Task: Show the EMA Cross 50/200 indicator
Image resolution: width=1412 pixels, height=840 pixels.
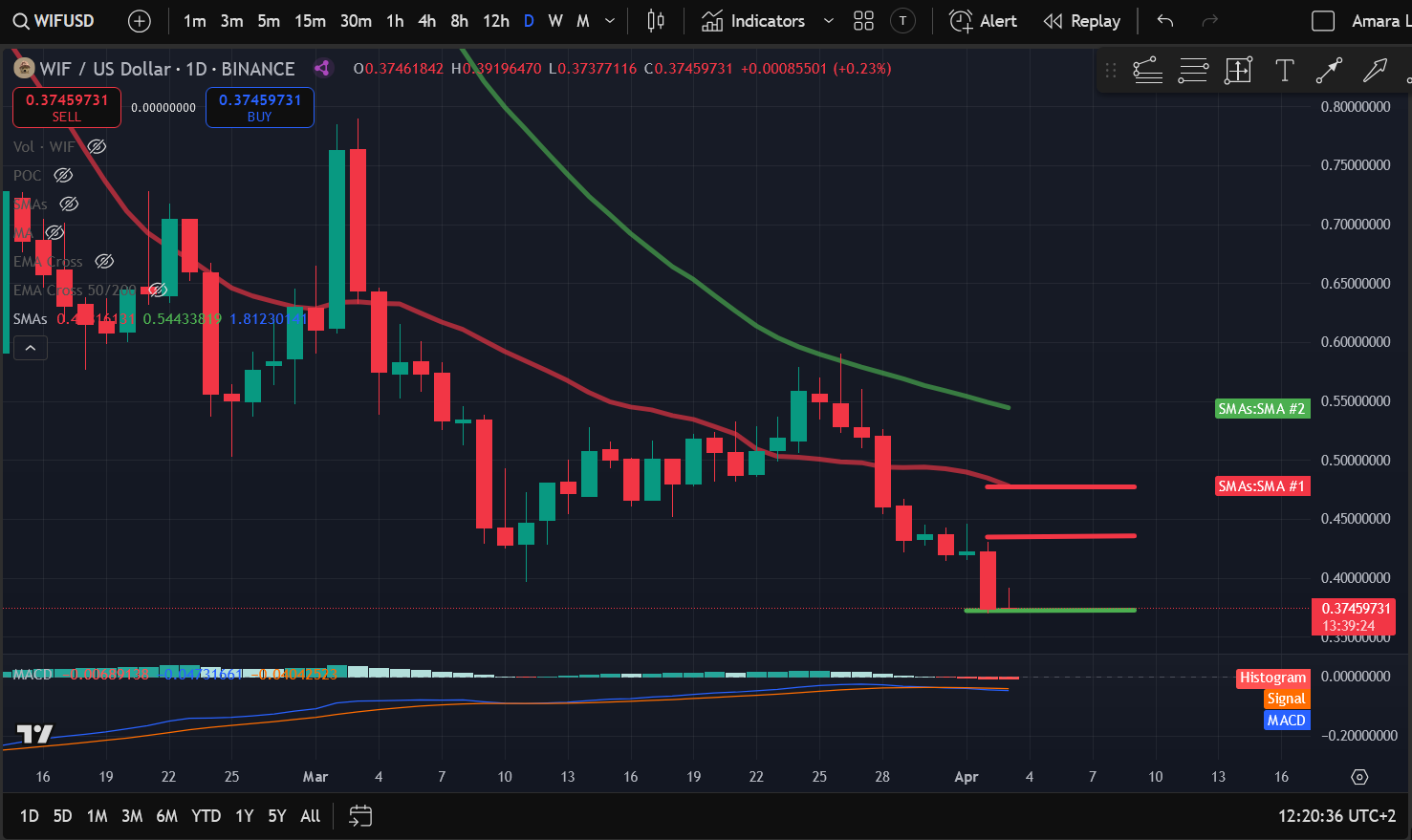Action: point(158,290)
